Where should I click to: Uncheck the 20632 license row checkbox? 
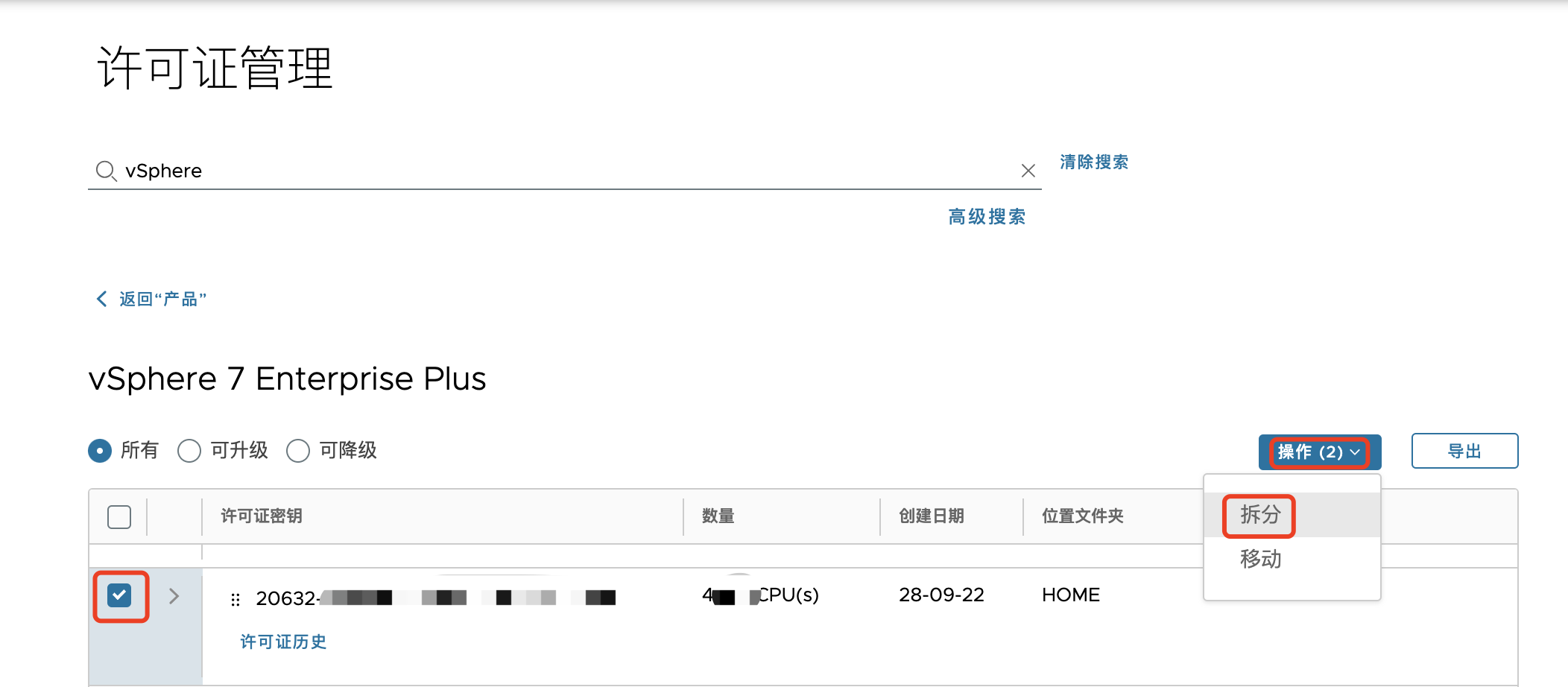pos(119,595)
